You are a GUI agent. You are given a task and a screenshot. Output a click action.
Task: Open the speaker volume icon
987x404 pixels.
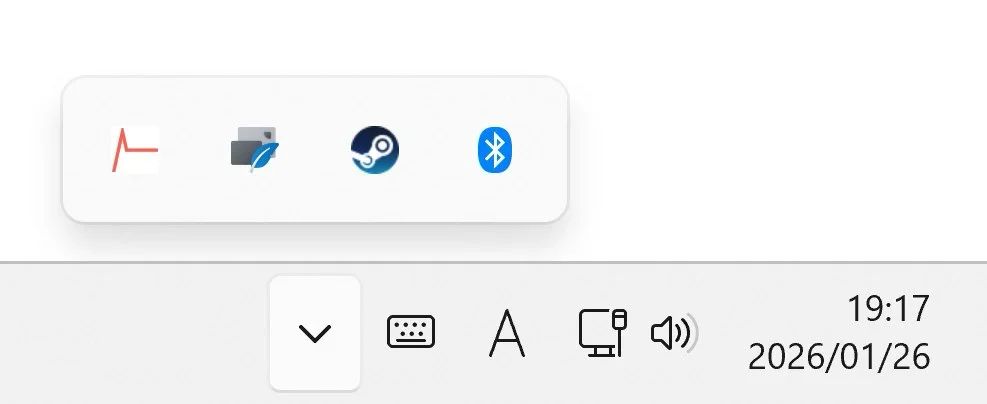(x=675, y=333)
